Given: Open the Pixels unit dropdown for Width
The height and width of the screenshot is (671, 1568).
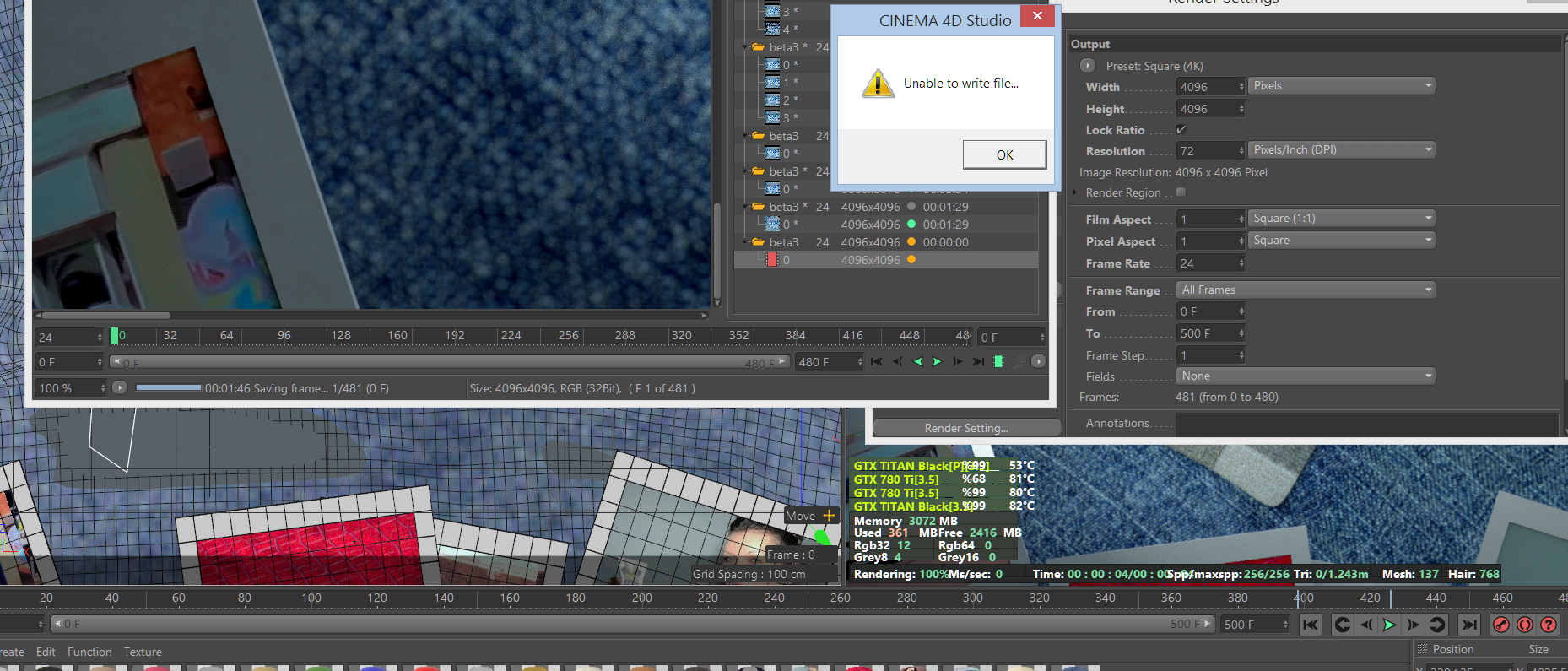Looking at the screenshot, I should click(1342, 86).
